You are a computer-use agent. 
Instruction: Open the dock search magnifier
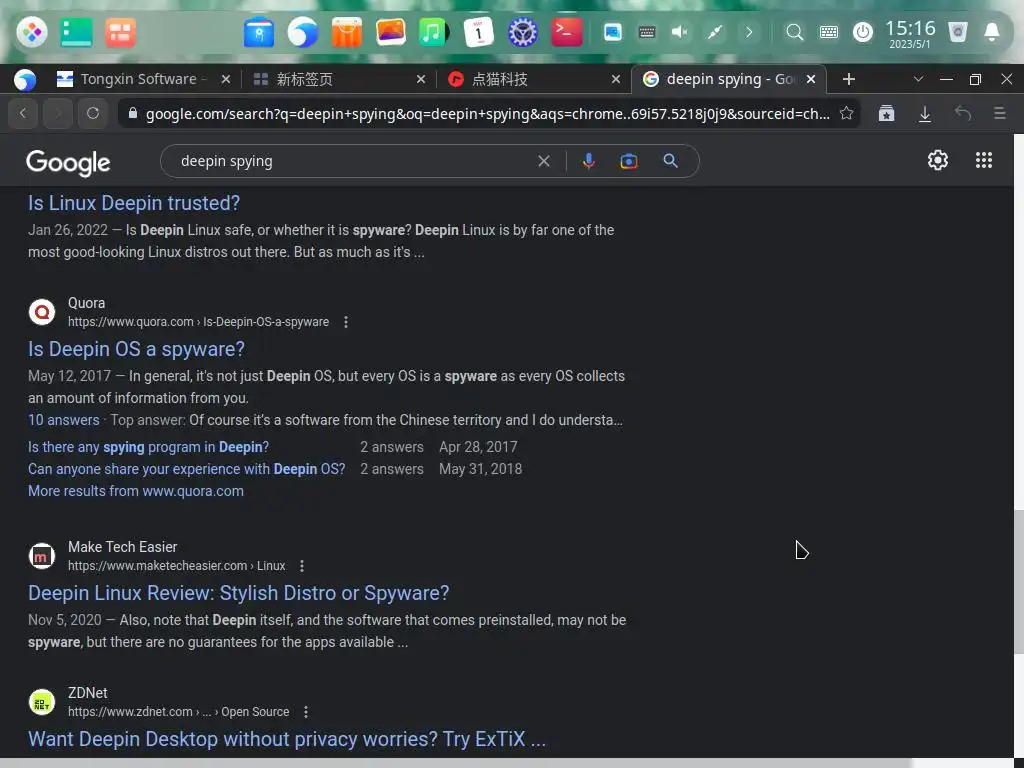coord(794,32)
